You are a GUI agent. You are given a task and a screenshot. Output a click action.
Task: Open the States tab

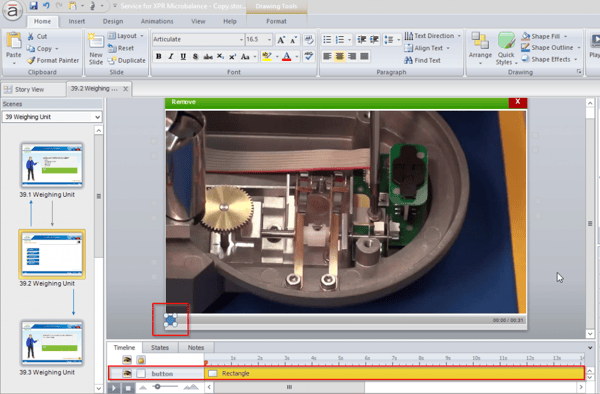click(160, 347)
